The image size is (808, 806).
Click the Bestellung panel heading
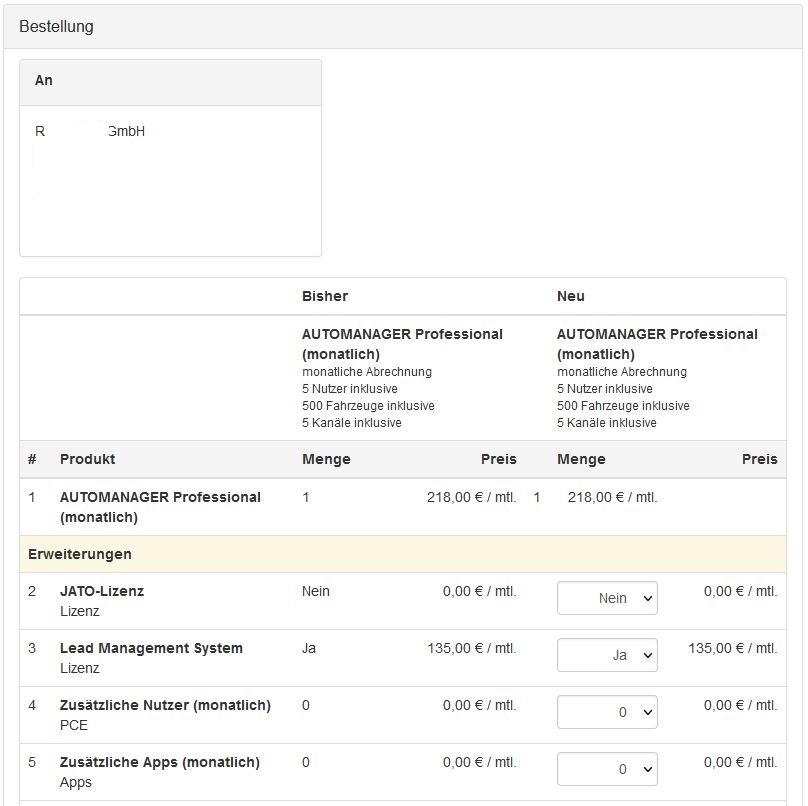[56, 26]
